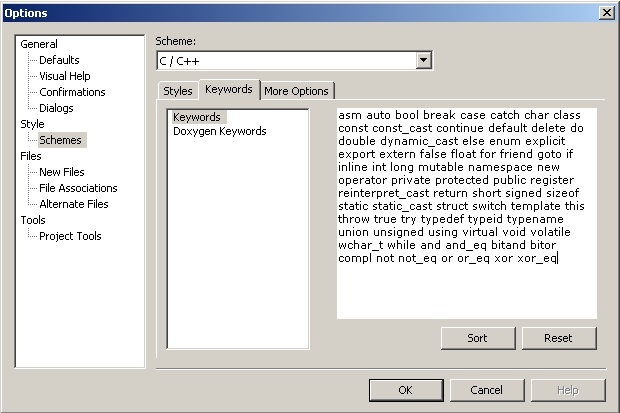The image size is (620, 413).
Task: Confirm with the OK button
Action: [x=406, y=390]
